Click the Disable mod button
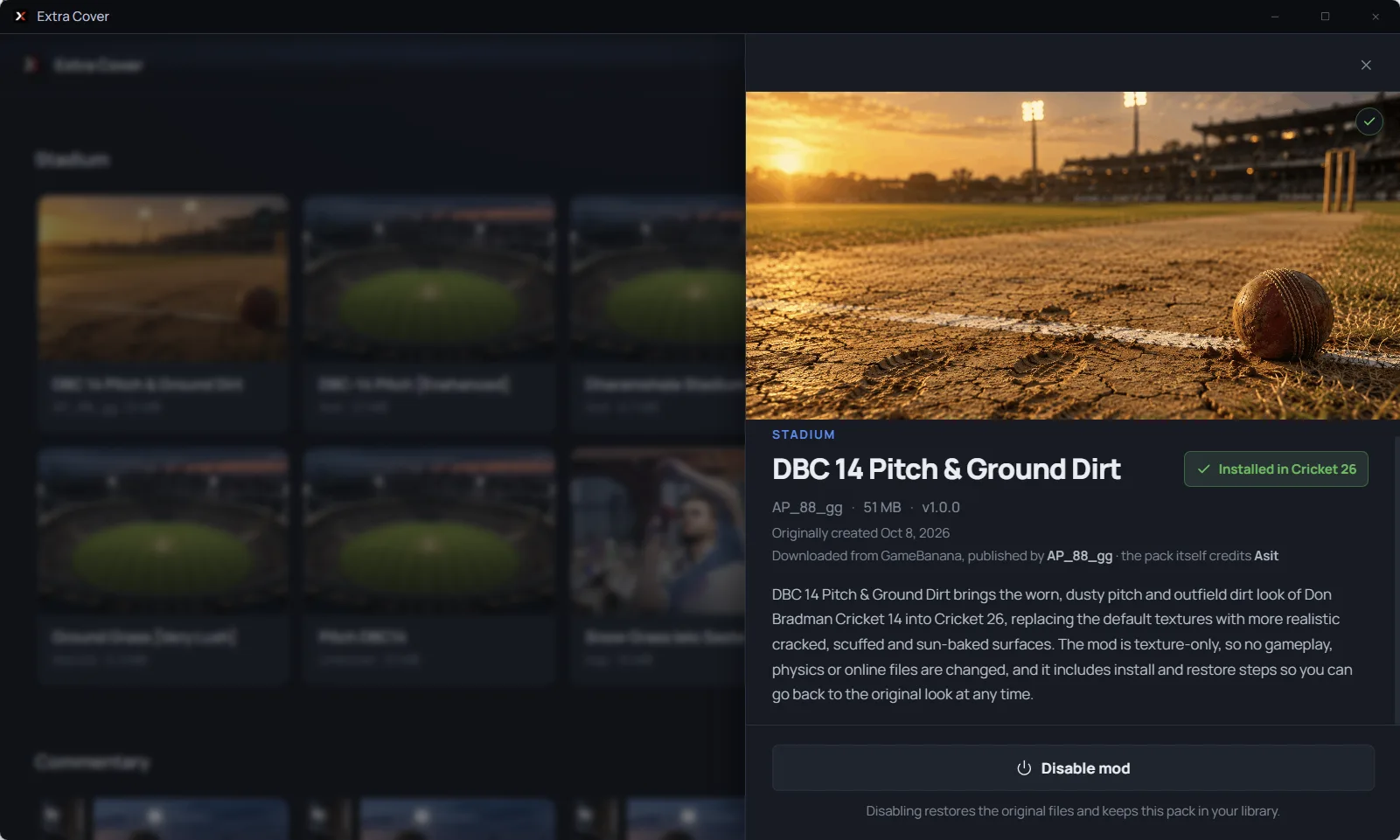The image size is (1400, 840). pos(1073,768)
